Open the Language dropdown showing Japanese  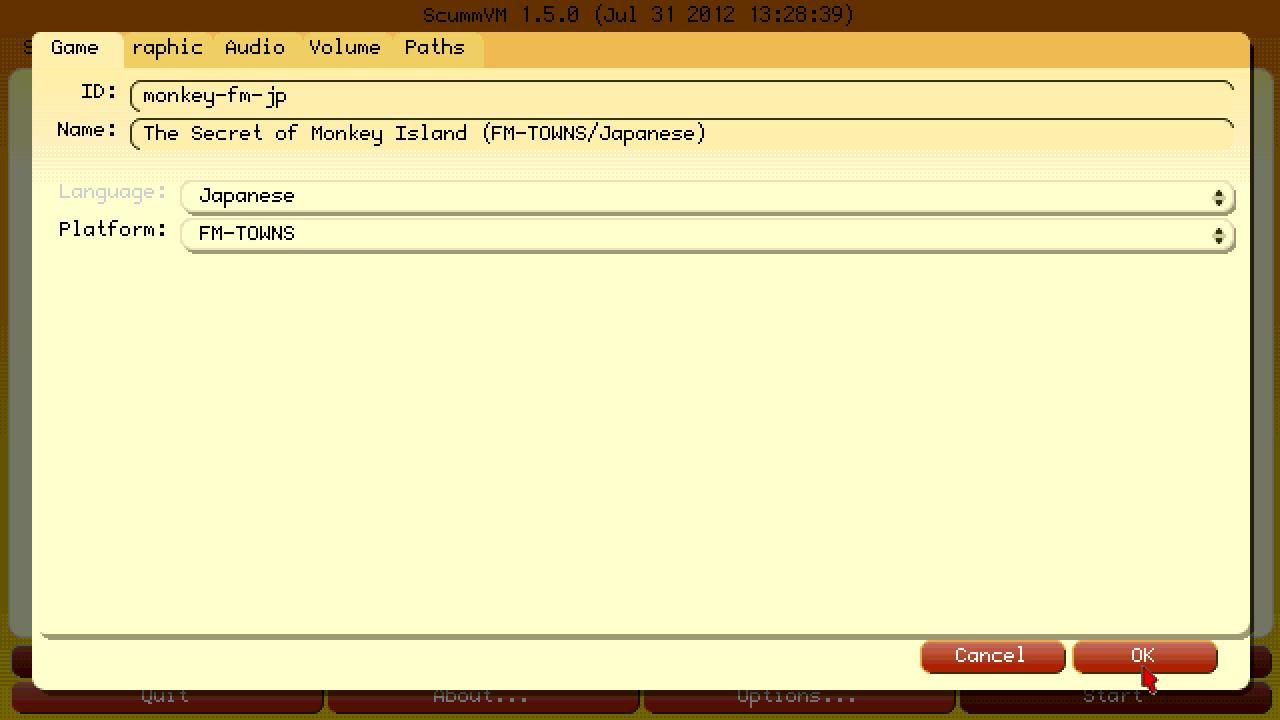coord(708,196)
